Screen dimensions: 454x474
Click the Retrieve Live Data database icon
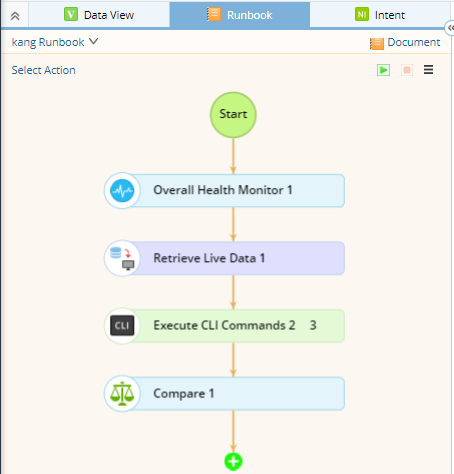122,258
